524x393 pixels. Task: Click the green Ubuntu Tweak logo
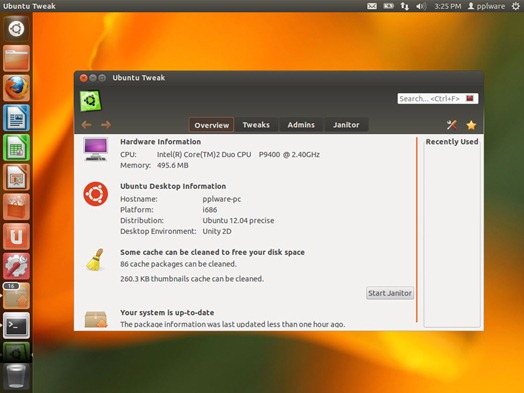click(x=90, y=101)
